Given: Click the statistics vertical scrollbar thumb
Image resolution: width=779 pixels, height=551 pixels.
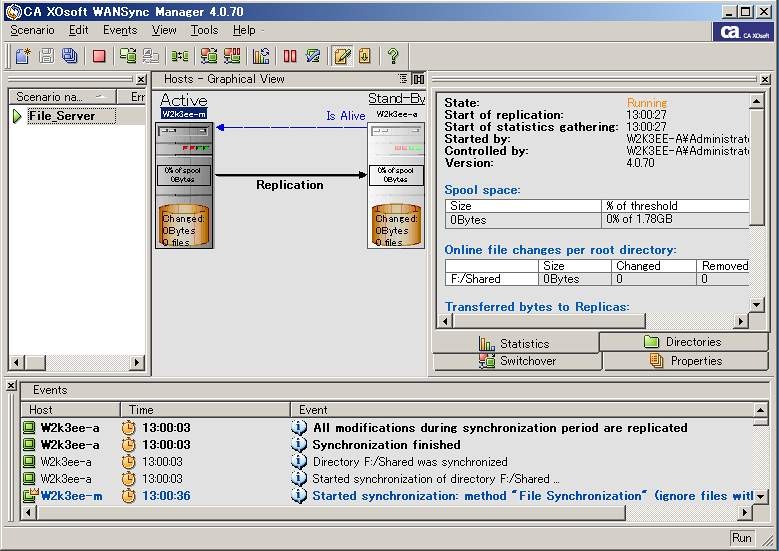Looking at the screenshot, I should pos(756,167).
